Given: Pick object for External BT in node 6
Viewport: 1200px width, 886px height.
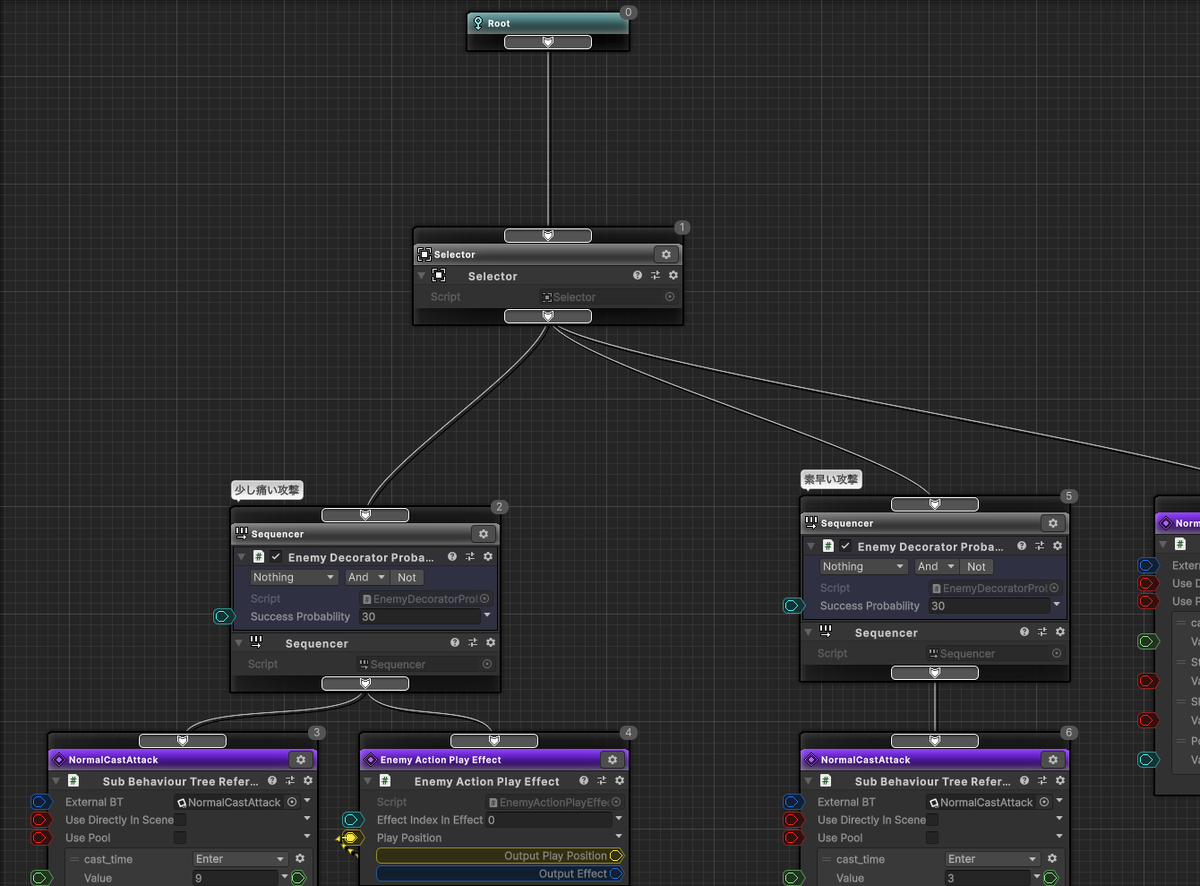Looking at the screenshot, I should pos(1044,802).
